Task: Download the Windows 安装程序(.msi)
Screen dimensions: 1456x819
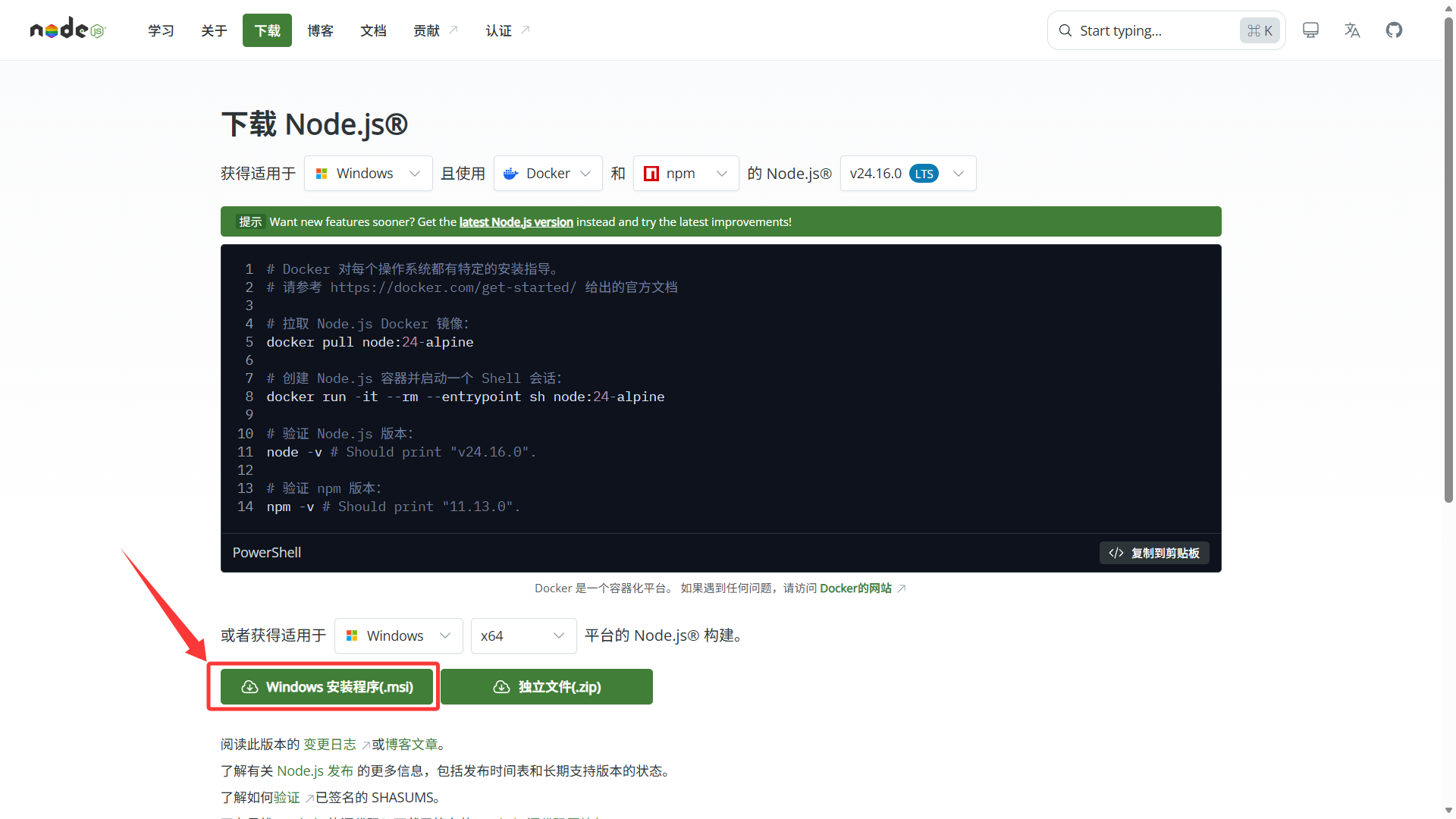Action: [x=327, y=687]
